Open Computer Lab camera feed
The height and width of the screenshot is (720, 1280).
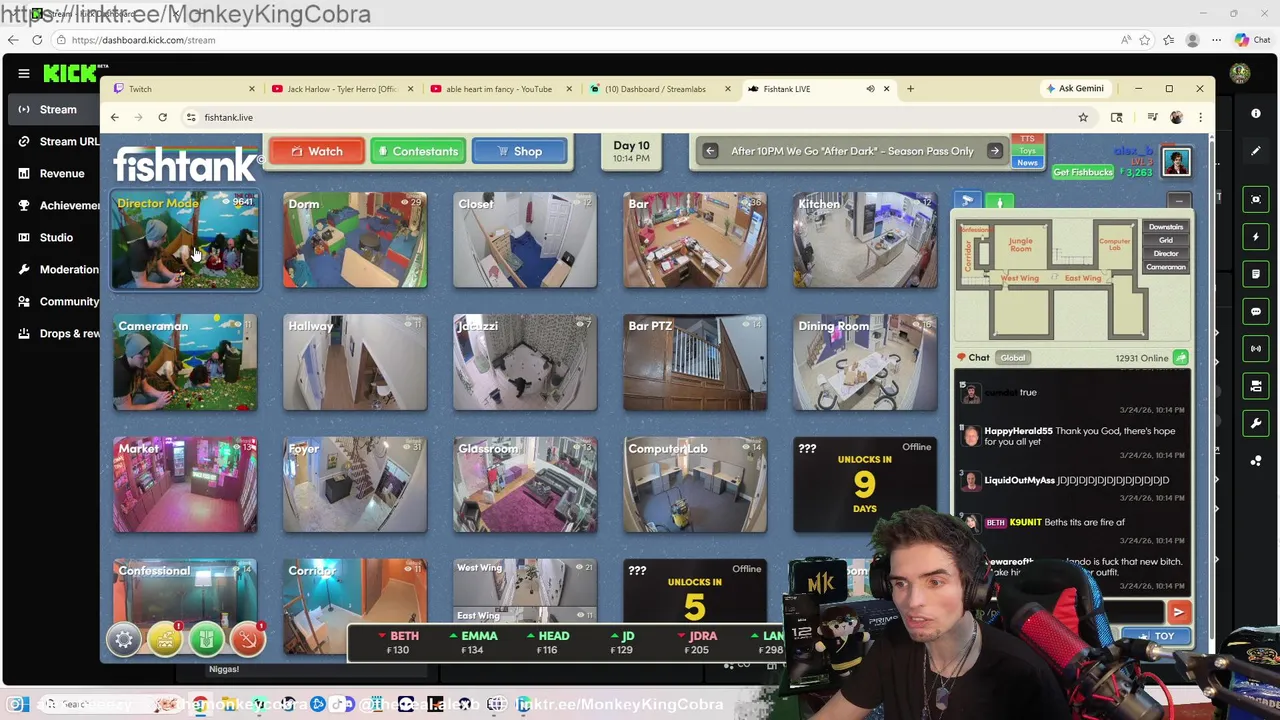[x=695, y=485]
